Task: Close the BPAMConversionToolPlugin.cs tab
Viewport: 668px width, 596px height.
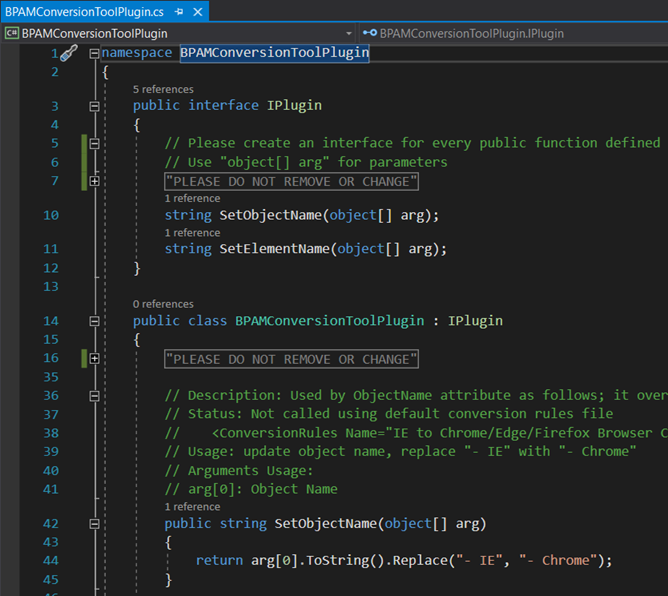Action: coord(198,12)
